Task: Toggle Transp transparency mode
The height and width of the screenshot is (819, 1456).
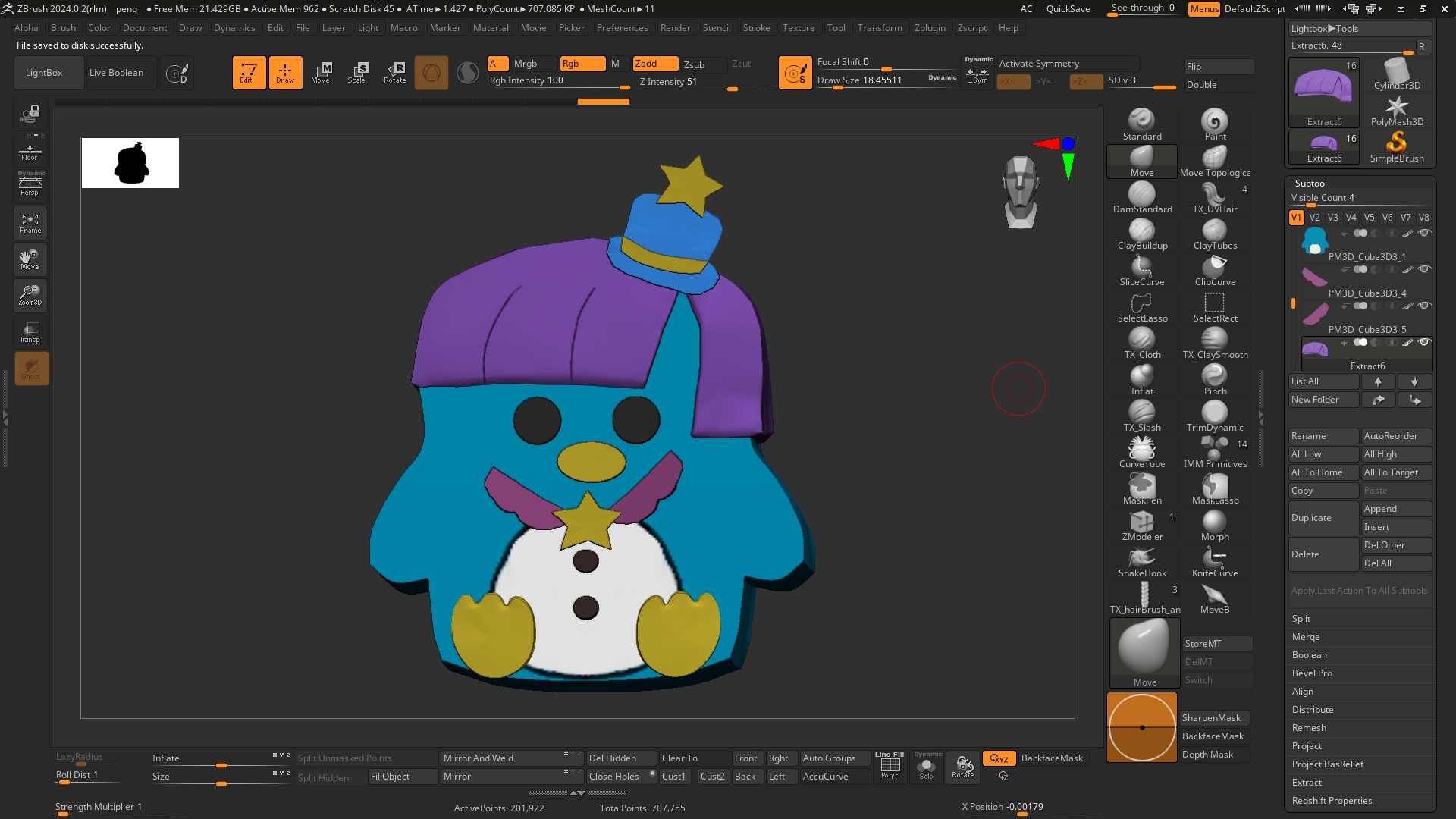Action: pyautogui.click(x=30, y=332)
